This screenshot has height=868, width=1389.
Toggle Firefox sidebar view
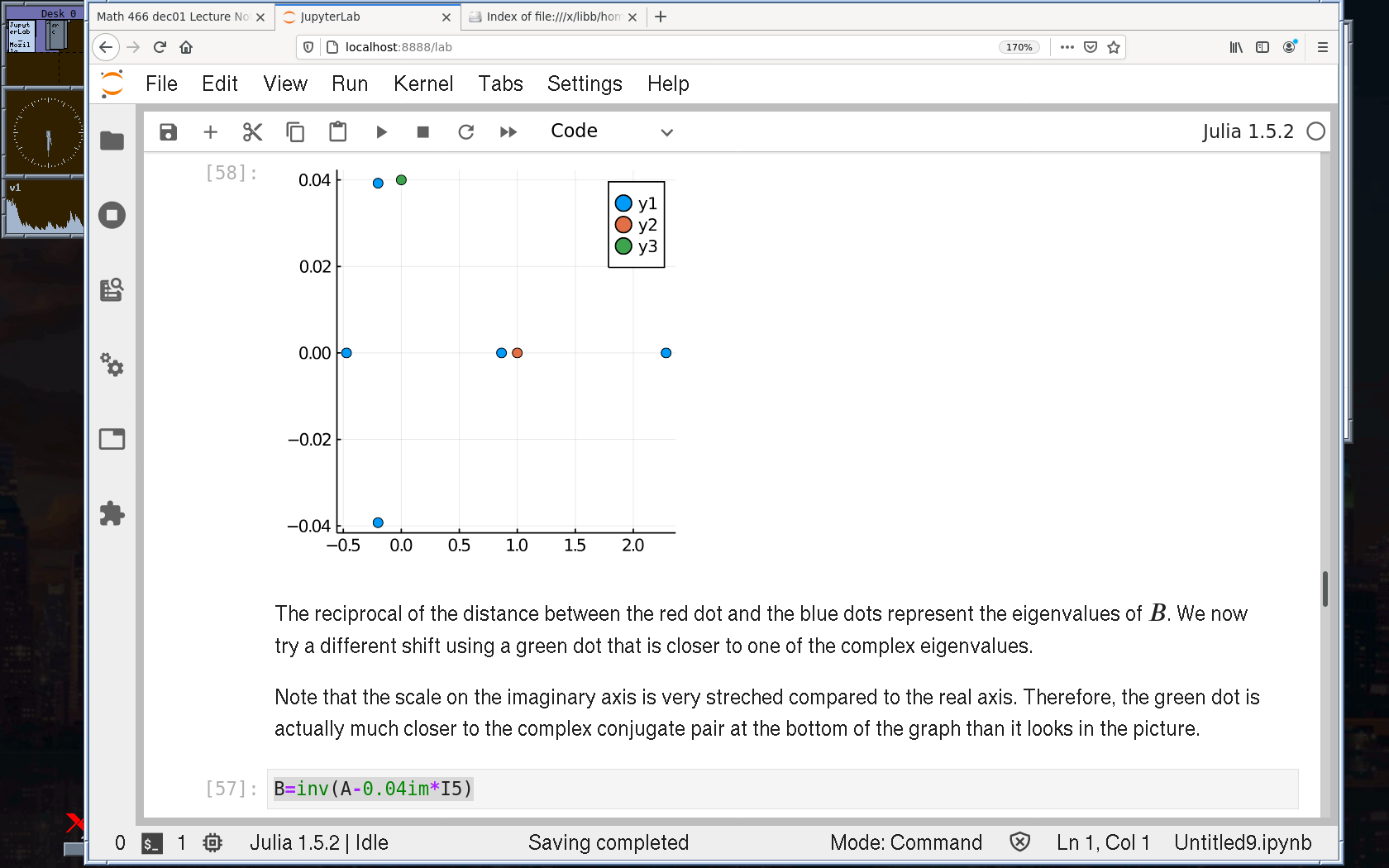click(1263, 47)
